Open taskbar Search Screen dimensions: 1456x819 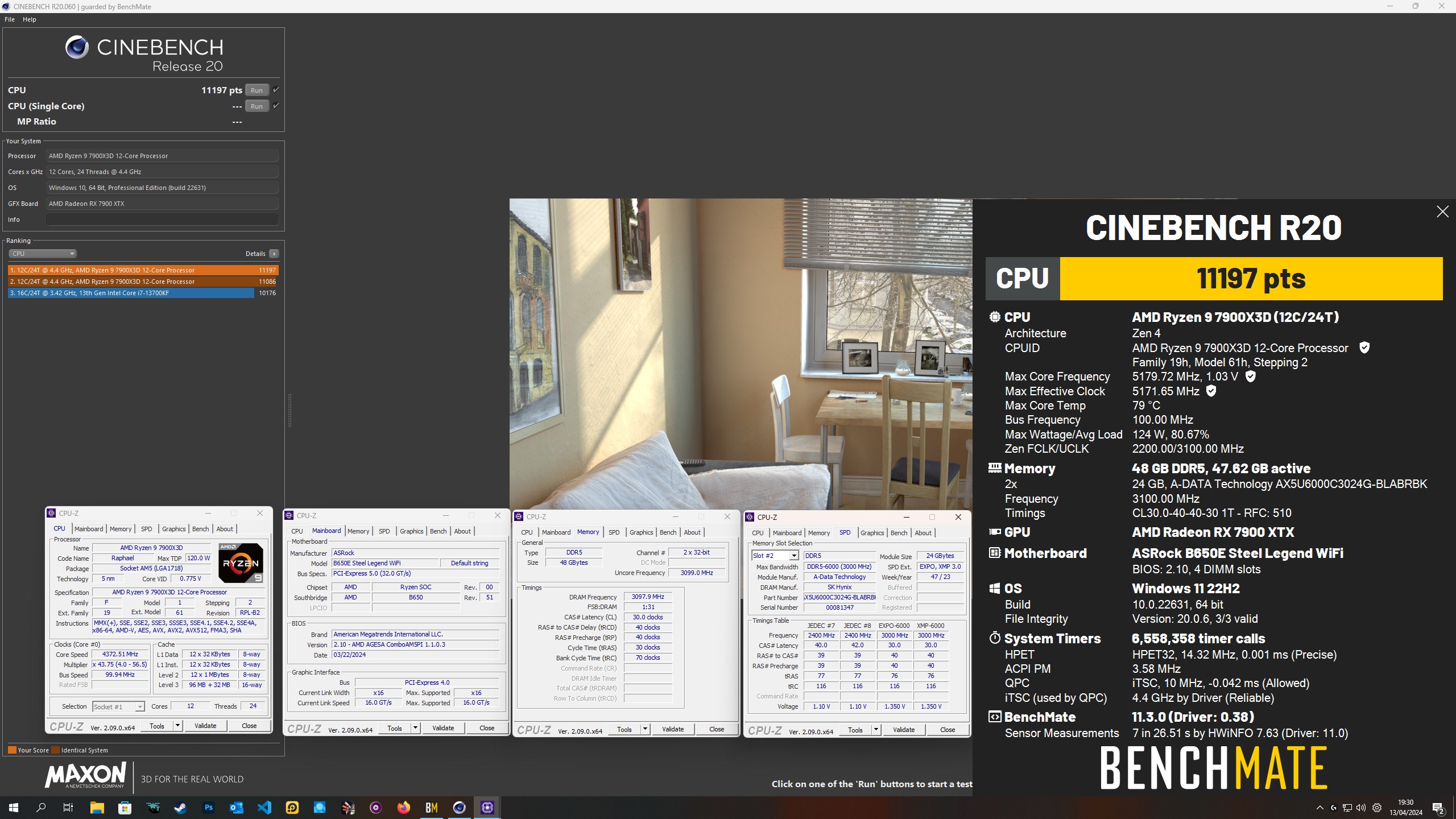pos(41,807)
